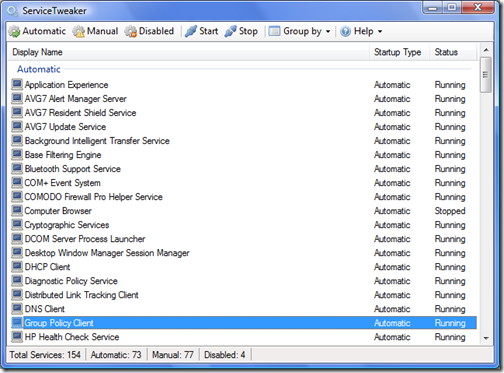Click the AVG7 Alert Manager Server icon
Image resolution: width=504 pixels, height=373 pixels.
pos(17,98)
